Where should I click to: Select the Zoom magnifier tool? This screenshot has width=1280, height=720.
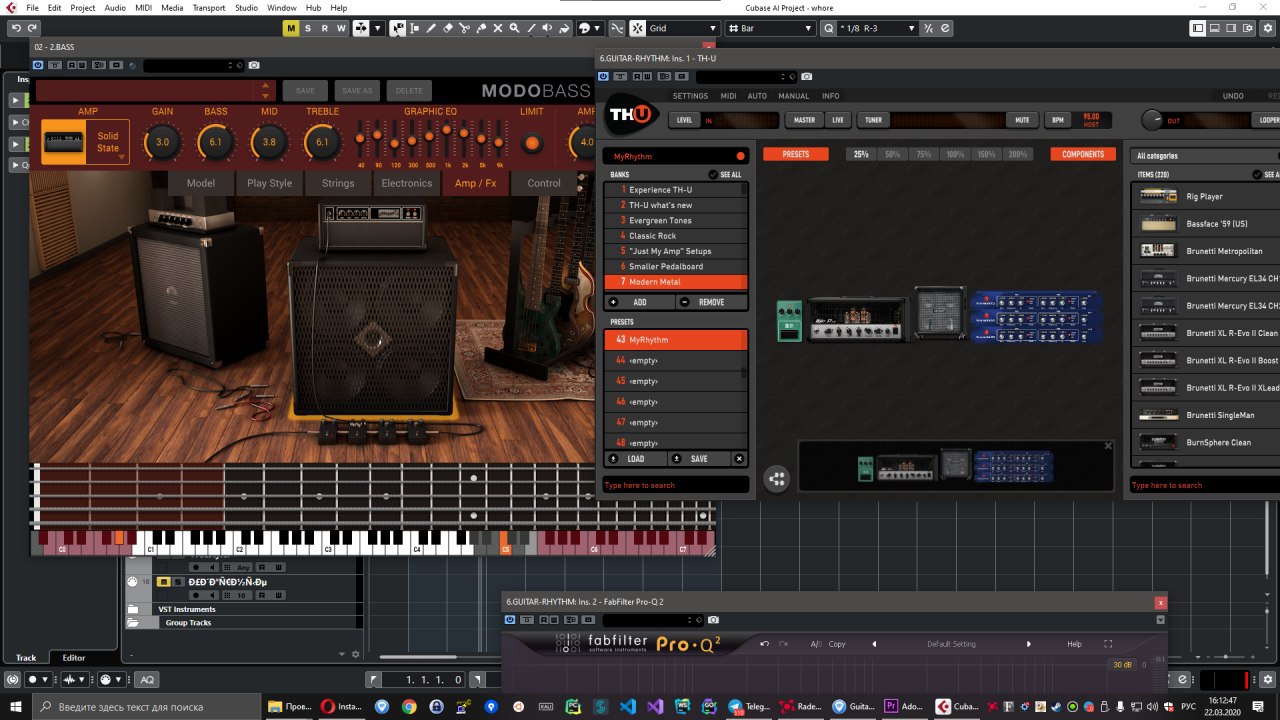514,28
